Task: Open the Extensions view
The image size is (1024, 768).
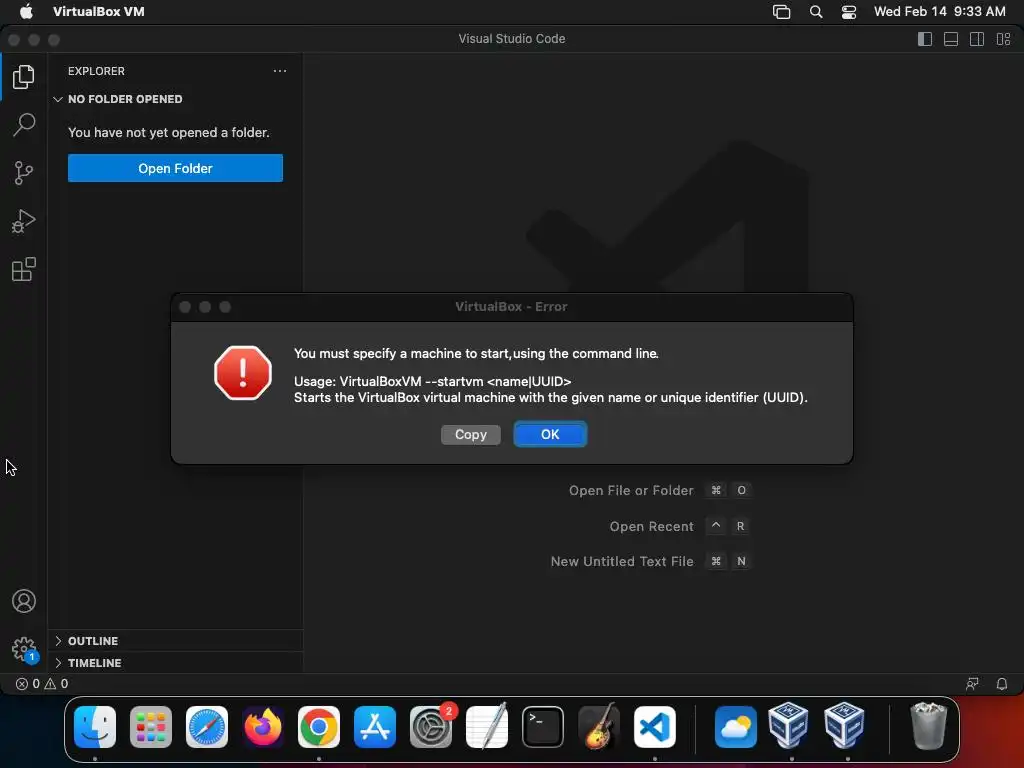Action: coord(24,269)
